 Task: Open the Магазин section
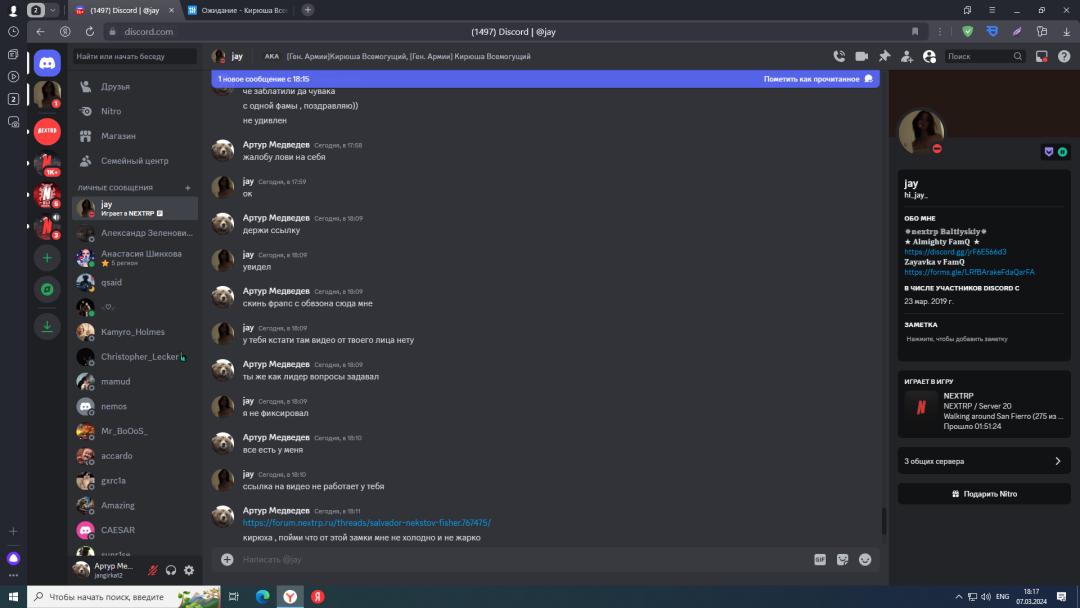118,136
